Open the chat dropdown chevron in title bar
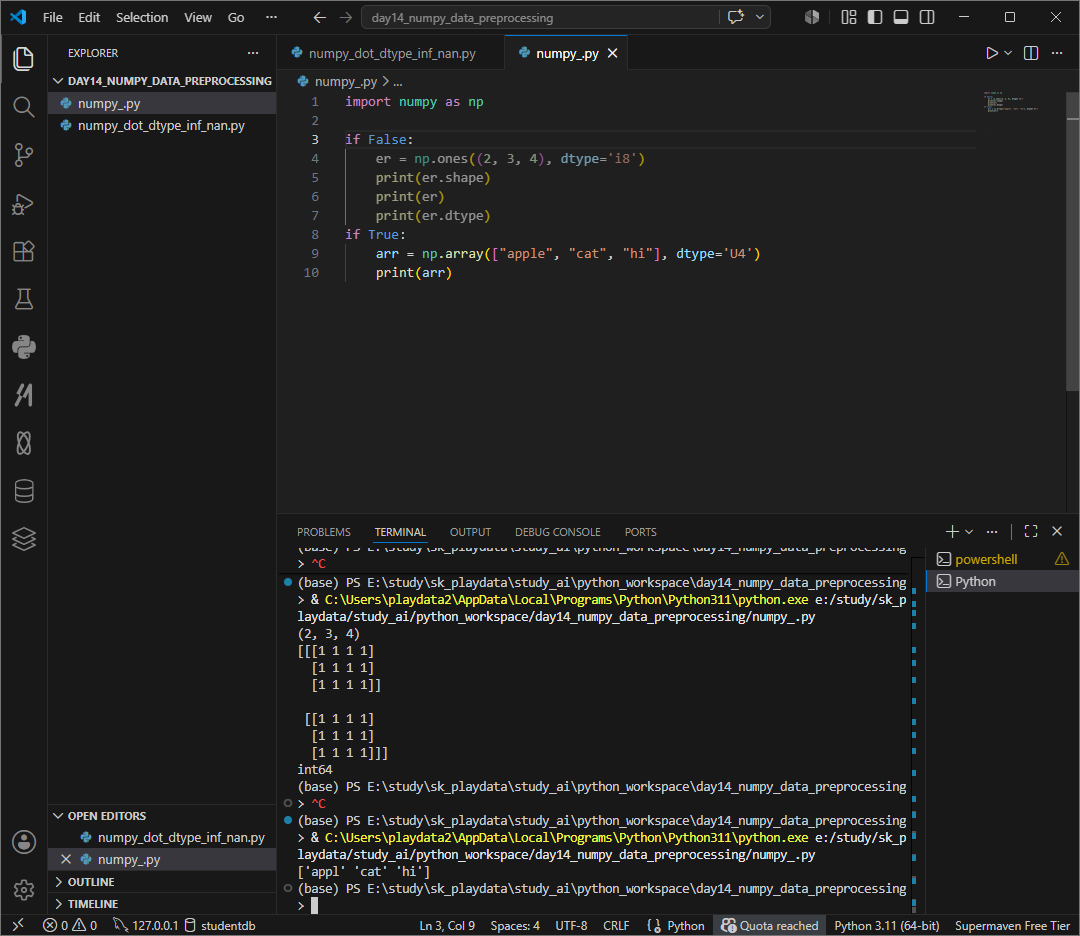The height and width of the screenshot is (936, 1080). click(x=760, y=17)
